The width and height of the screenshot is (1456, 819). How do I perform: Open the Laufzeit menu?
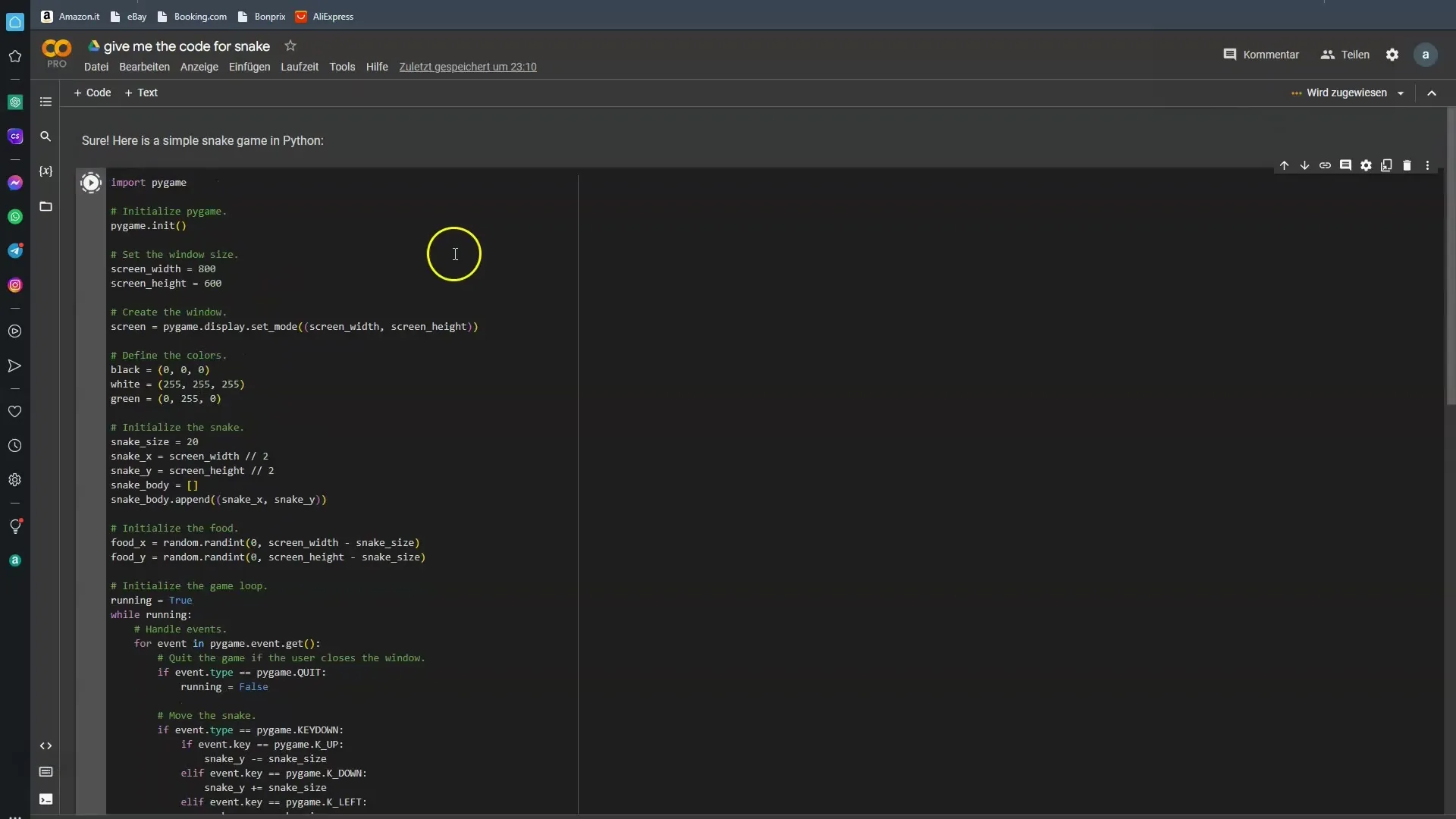[300, 67]
